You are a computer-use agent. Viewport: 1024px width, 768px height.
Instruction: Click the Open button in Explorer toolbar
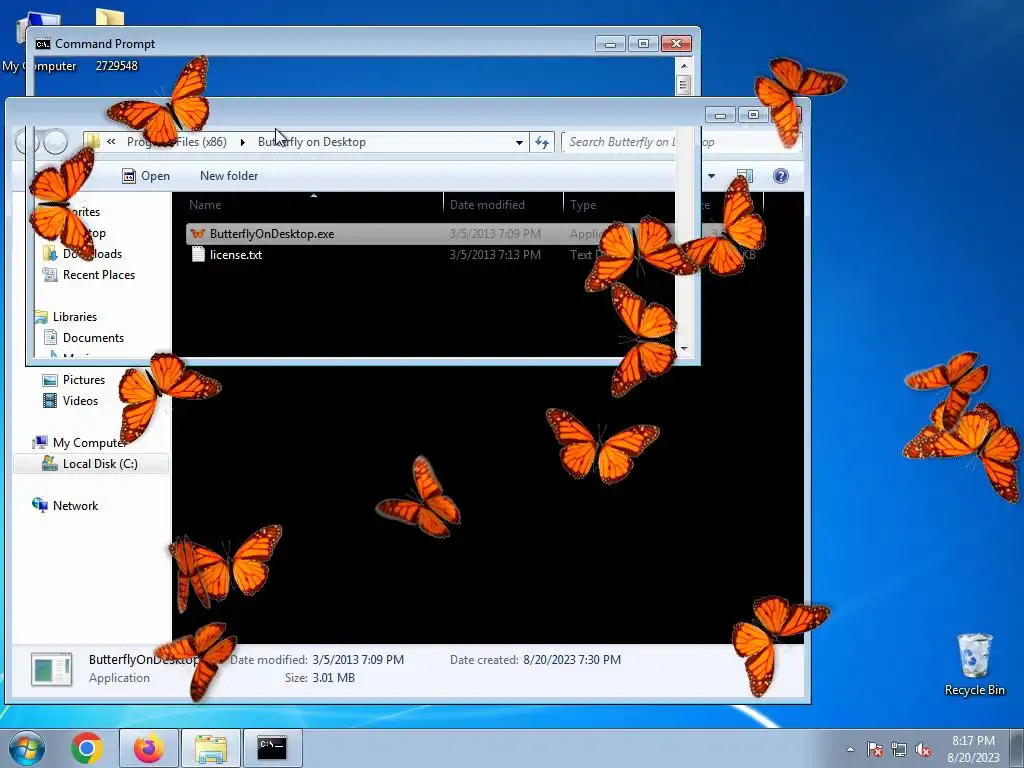[146, 176]
